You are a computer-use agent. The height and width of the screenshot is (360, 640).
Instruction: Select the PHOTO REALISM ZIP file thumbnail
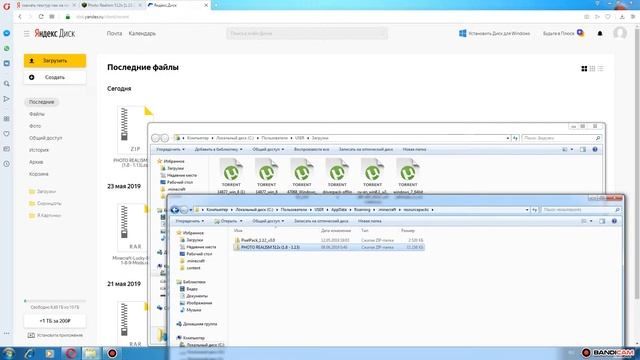[x=132, y=130]
